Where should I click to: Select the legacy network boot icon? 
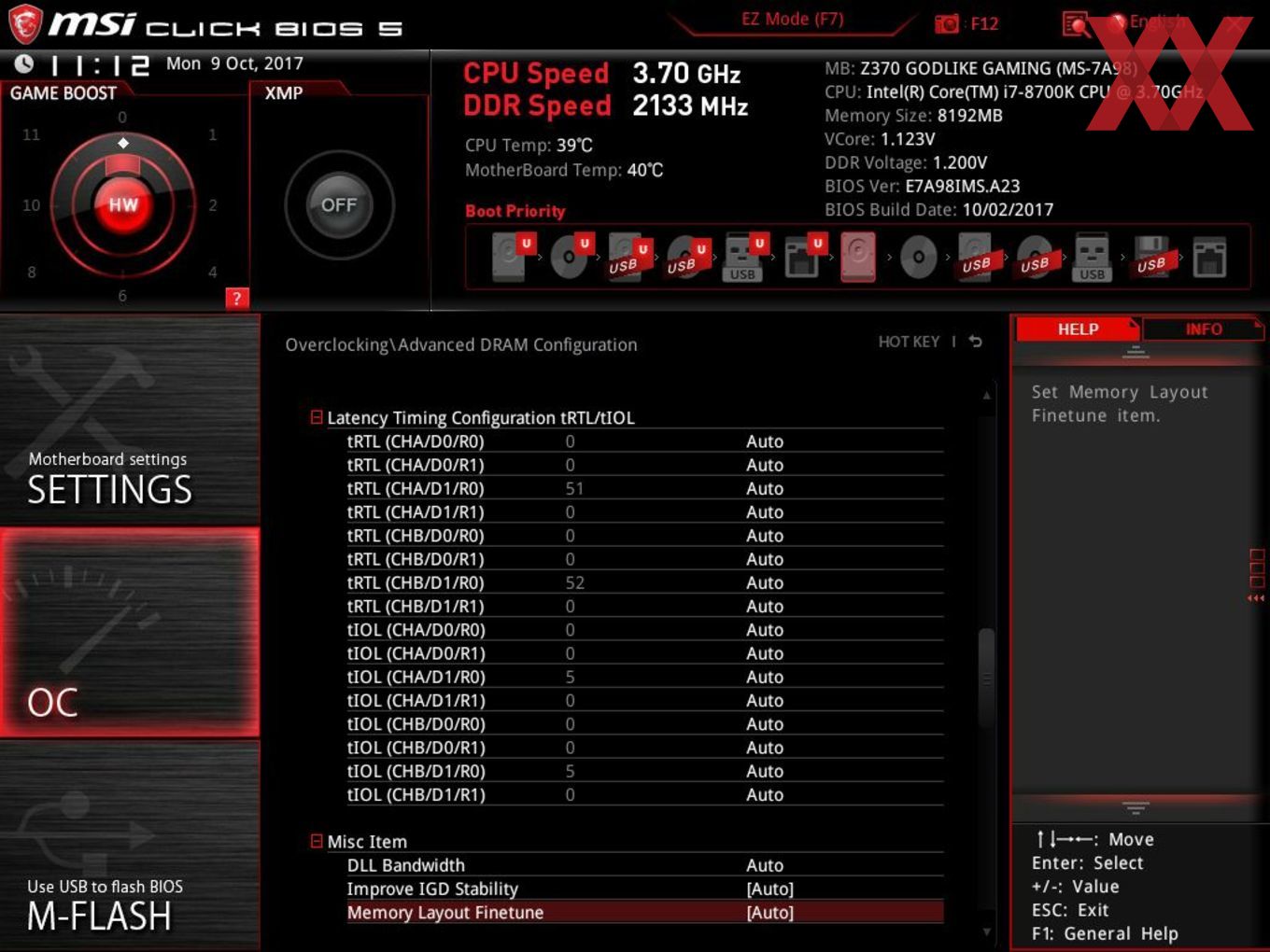pos(1209,257)
